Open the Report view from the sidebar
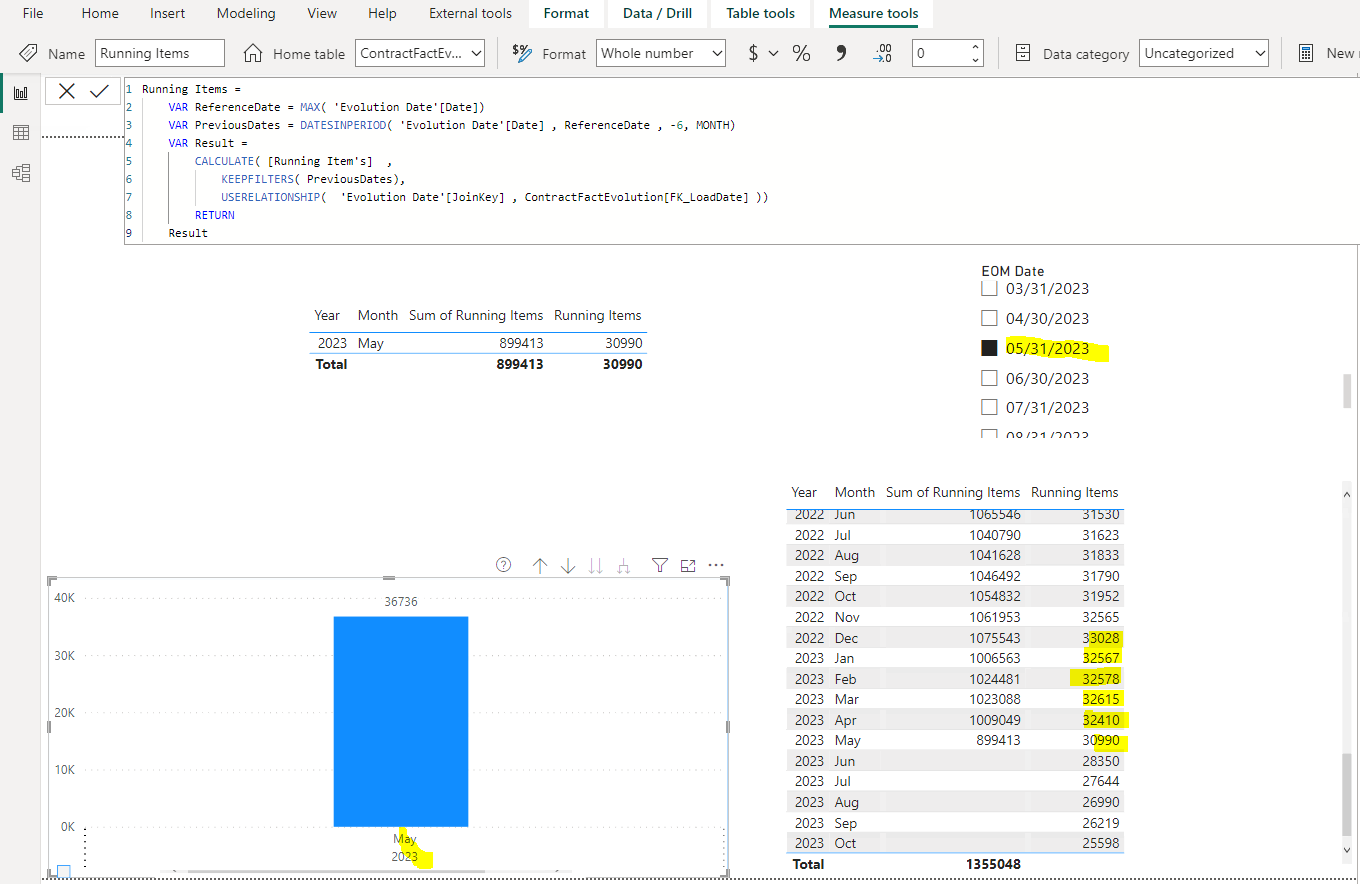The width and height of the screenshot is (1360, 884). 21,93
